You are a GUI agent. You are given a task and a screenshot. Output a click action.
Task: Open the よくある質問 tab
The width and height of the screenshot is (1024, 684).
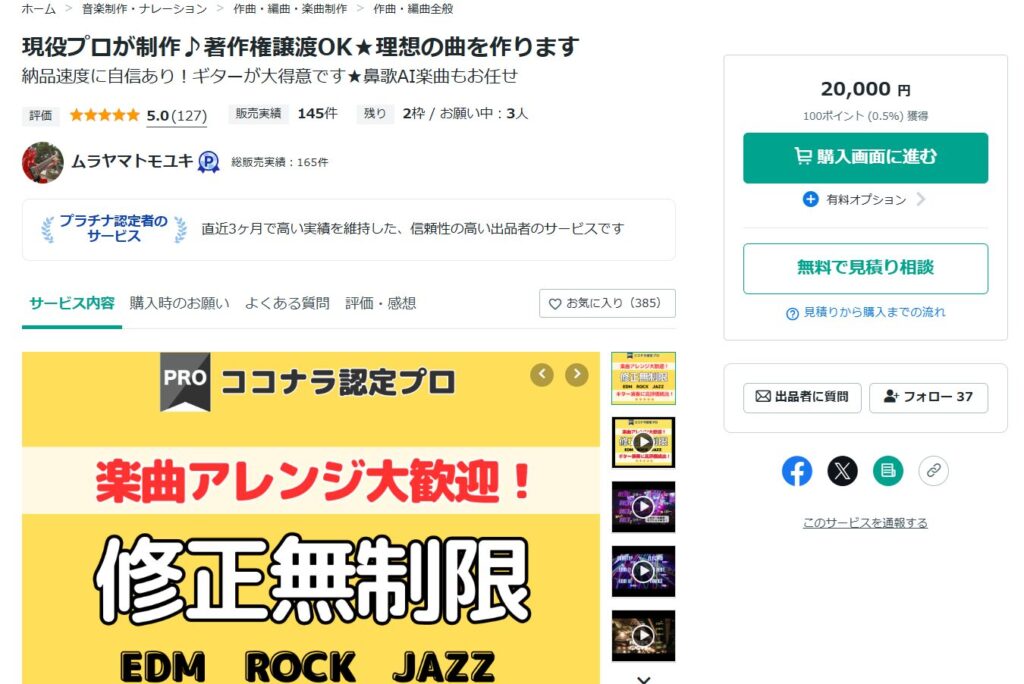(287, 303)
